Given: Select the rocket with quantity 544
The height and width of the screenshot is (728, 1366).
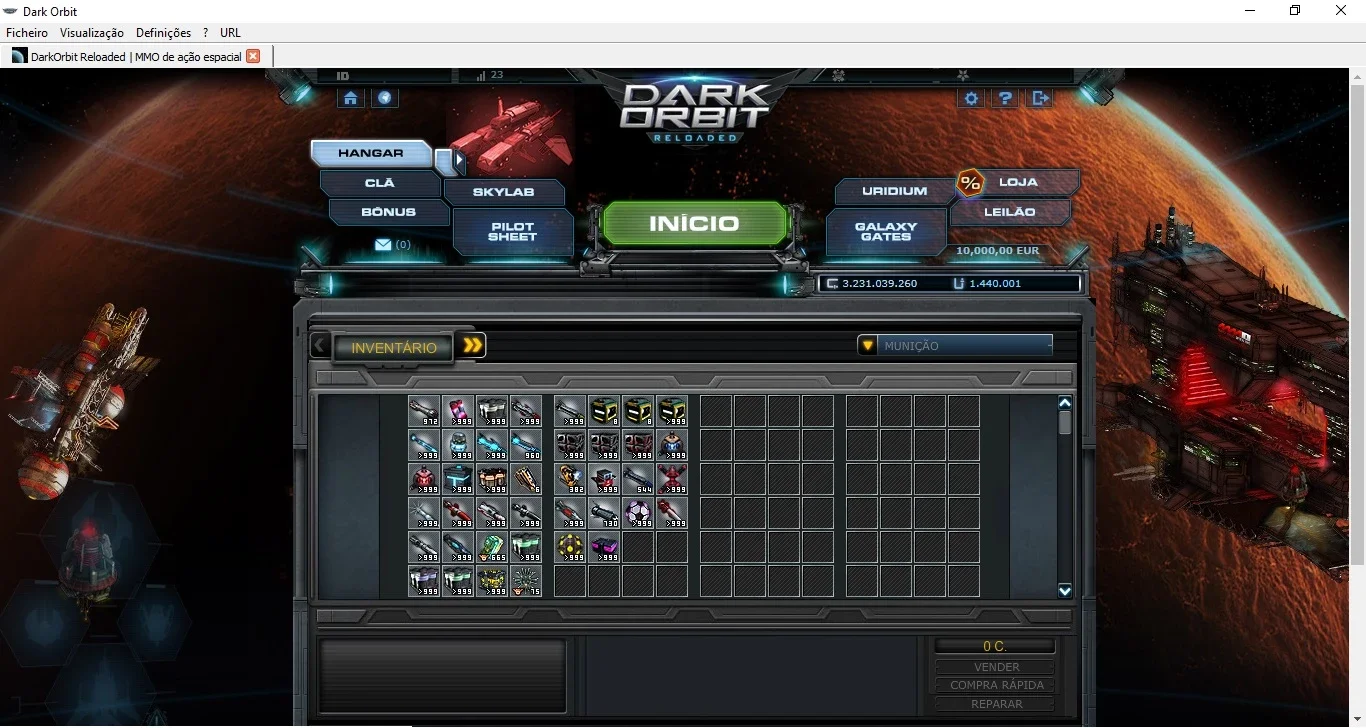Looking at the screenshot, I should pyautogui.click(x=638, y=479).
